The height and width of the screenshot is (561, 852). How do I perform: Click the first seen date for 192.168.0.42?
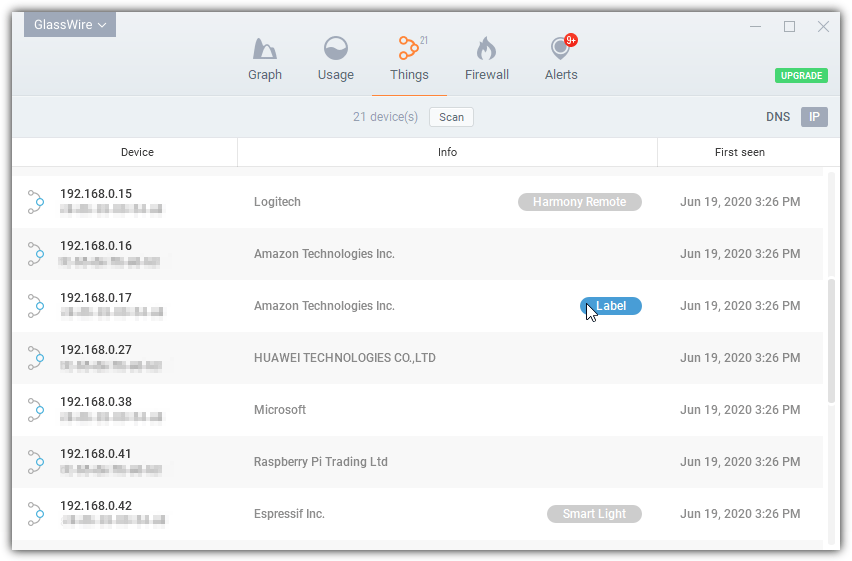740,514
